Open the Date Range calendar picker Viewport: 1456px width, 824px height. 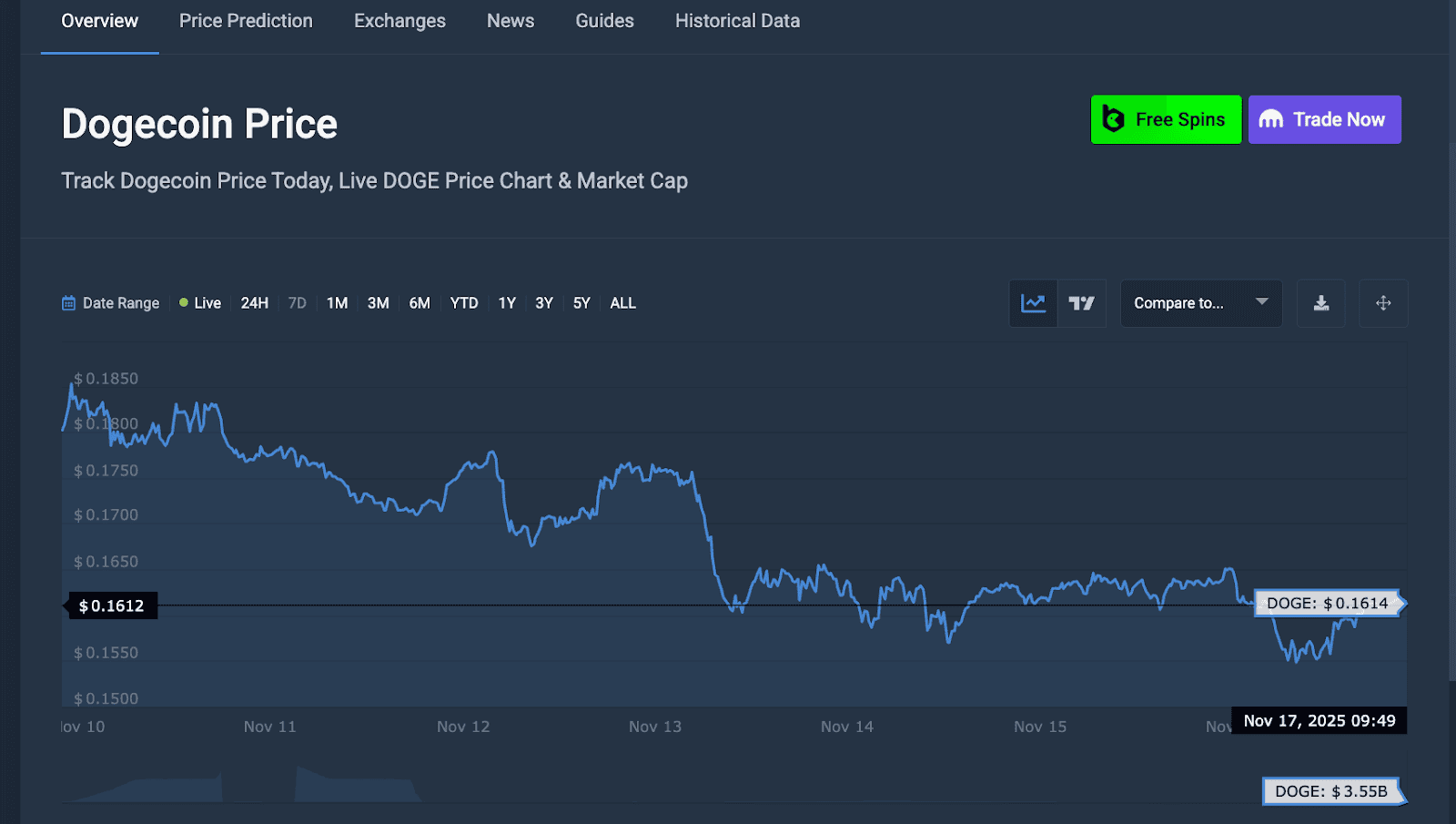pos(110,303)
